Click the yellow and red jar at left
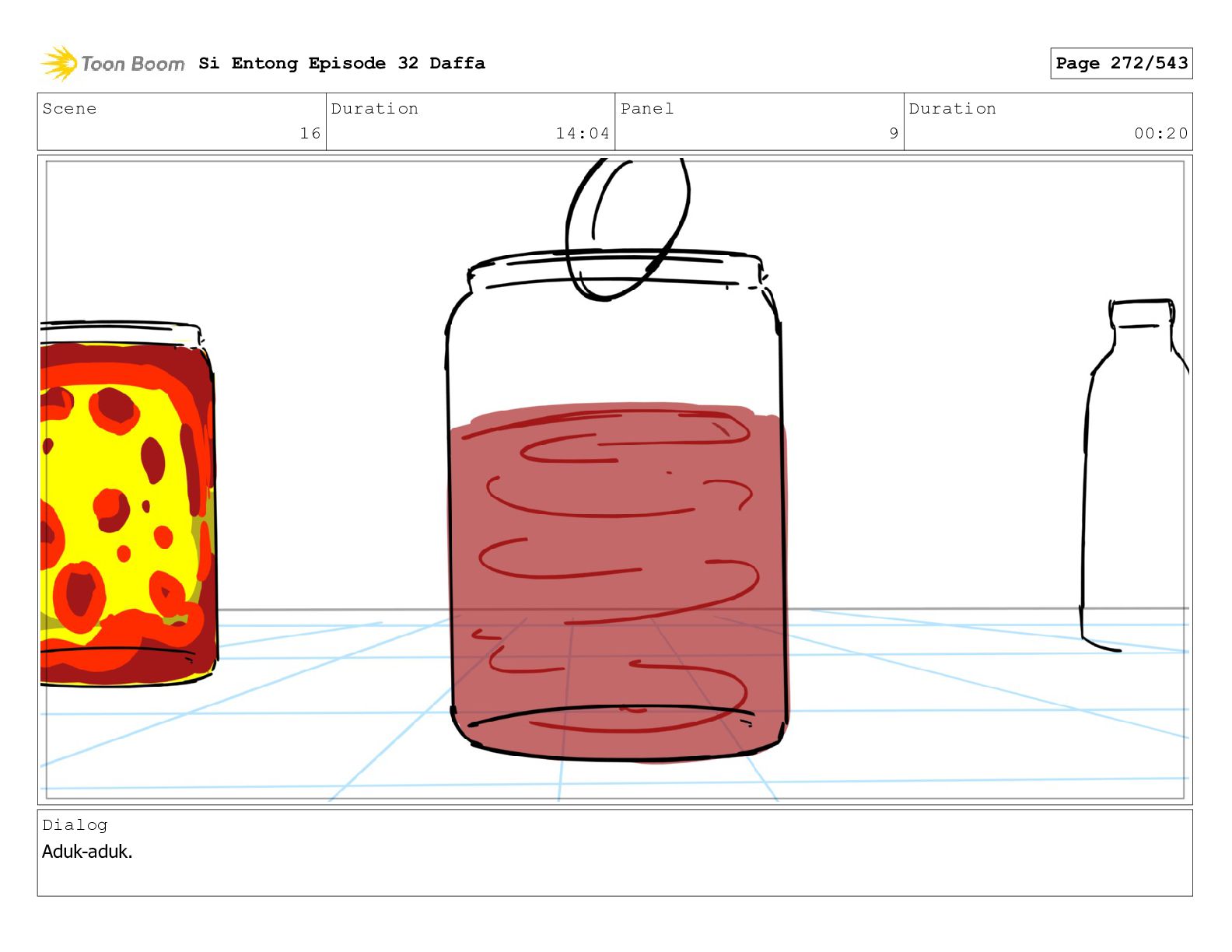The image size is (1232, 952). (x=128, y=504)
